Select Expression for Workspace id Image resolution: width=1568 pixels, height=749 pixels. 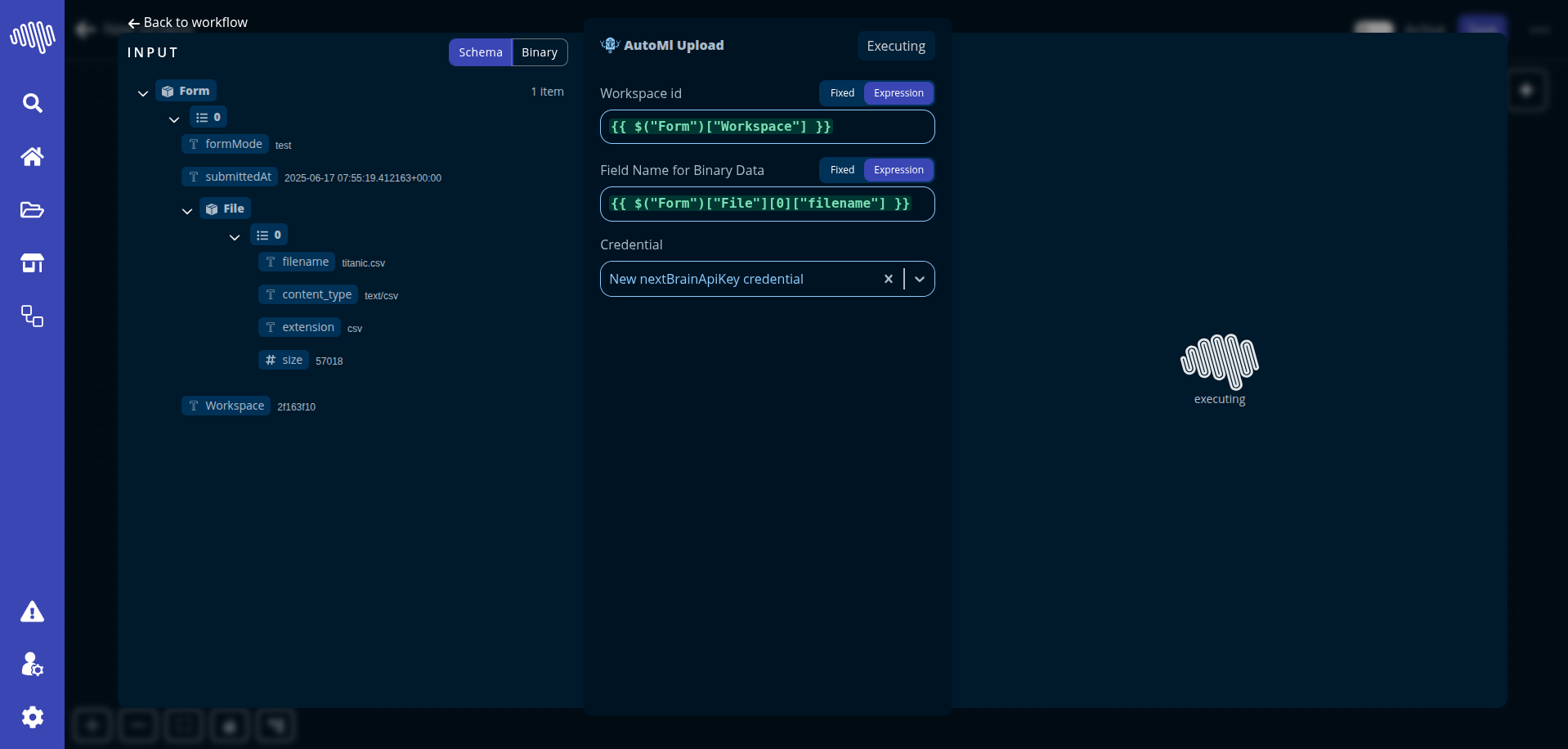[898, 93]
